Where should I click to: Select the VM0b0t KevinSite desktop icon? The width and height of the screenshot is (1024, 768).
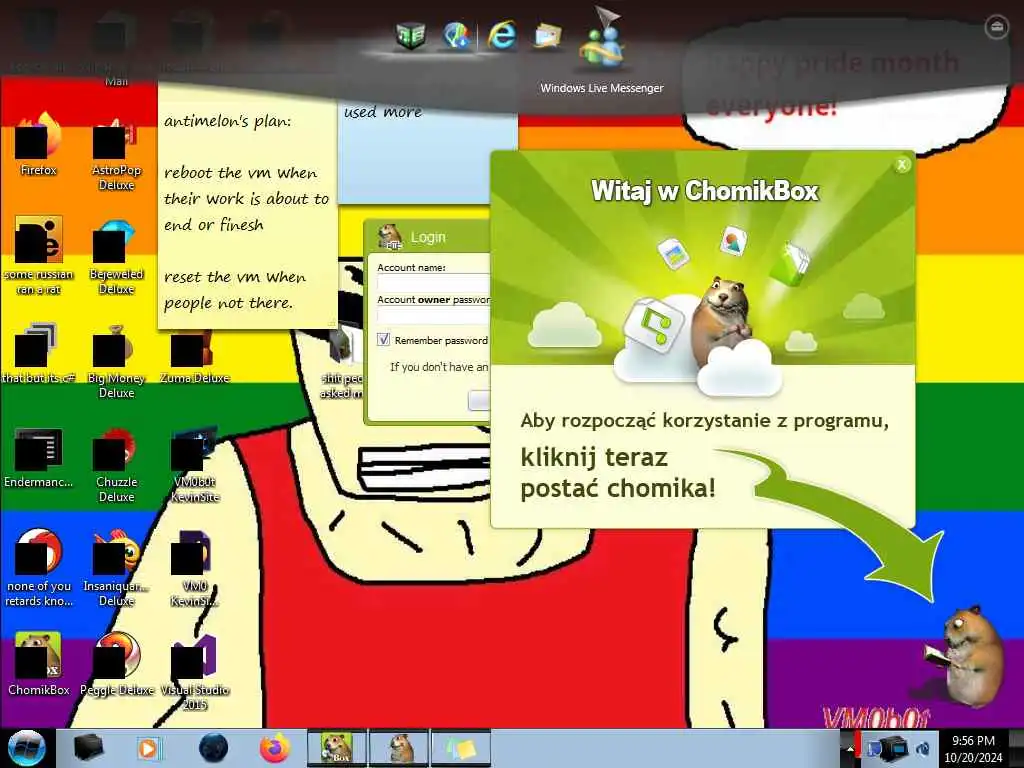(195, 465)
